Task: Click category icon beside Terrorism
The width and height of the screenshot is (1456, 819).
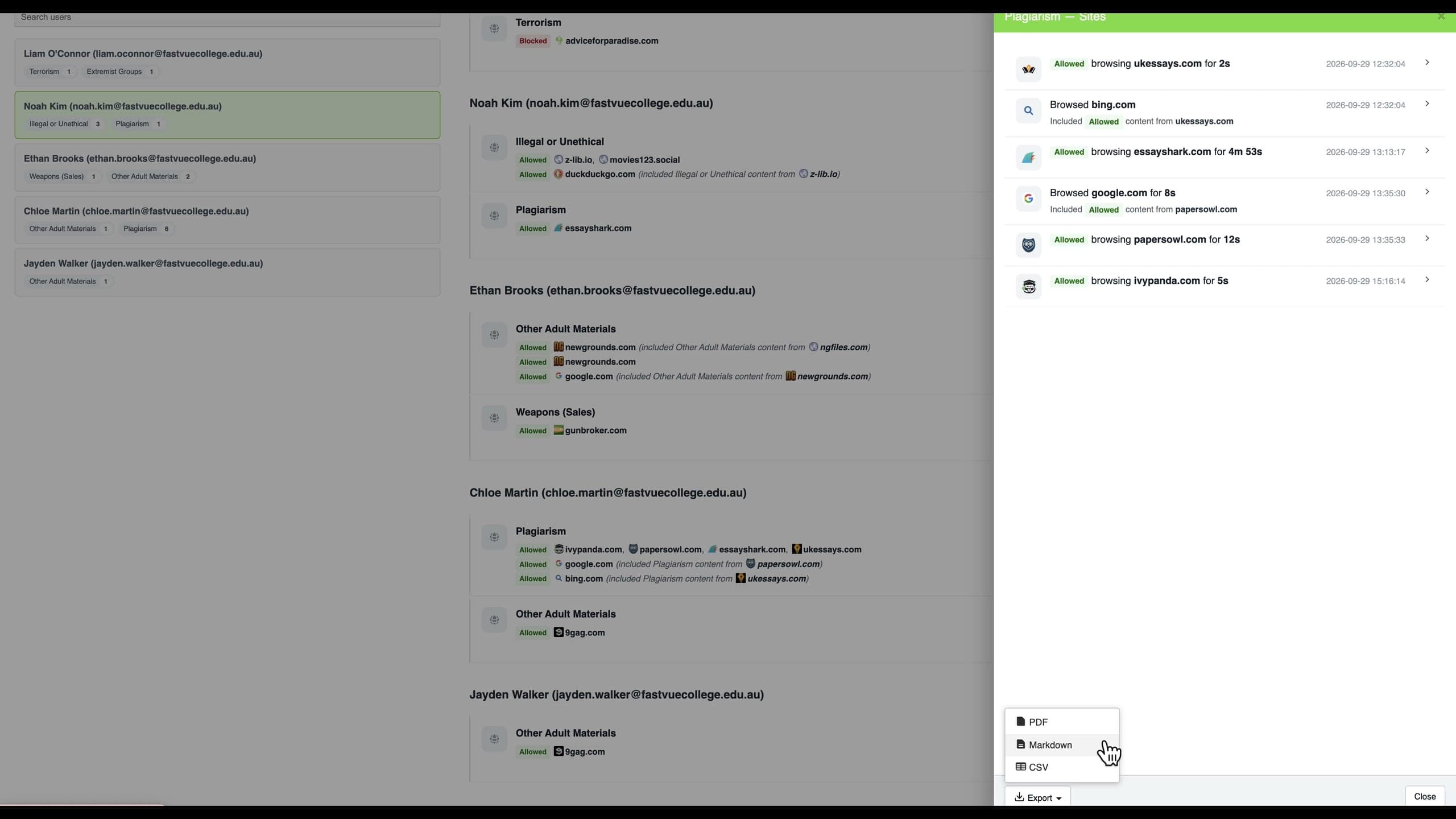Action: [494, 28]
